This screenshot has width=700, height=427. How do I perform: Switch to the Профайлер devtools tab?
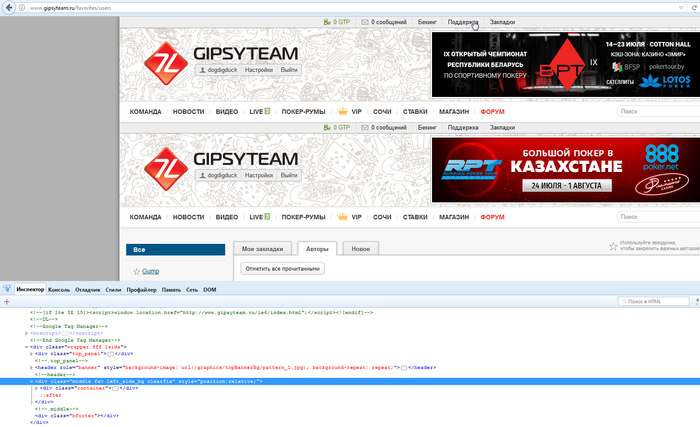click(x=141, y=290)
